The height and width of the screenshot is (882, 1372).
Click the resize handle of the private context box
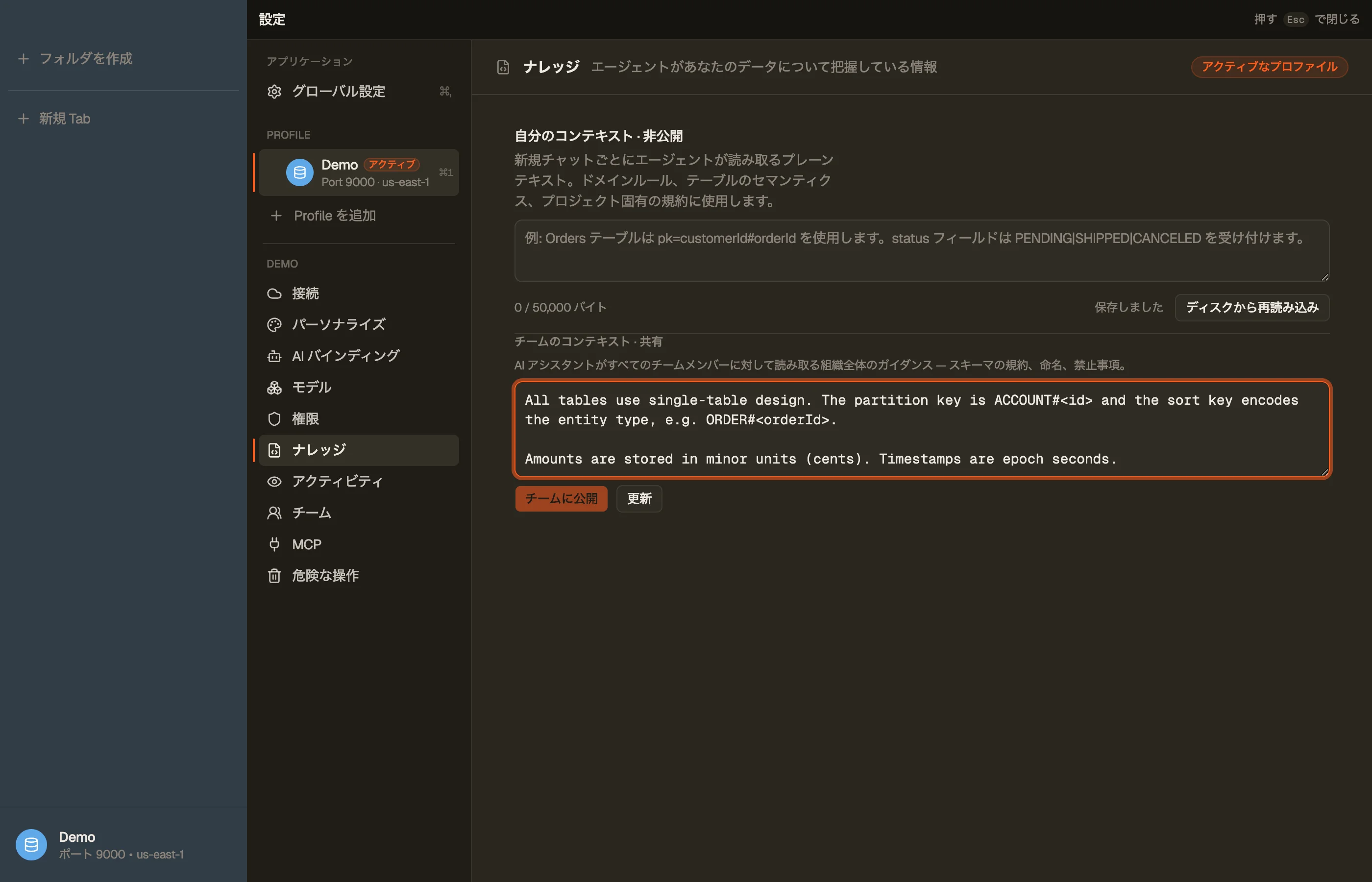tap(1324, 277)
